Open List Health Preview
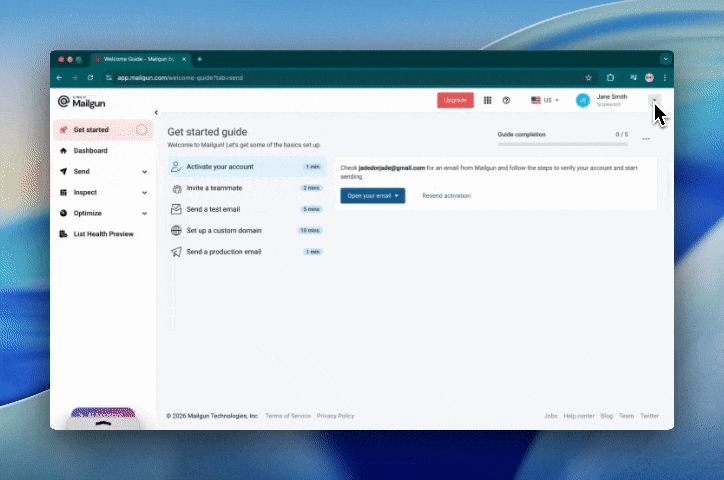Image resolution: width=724 pixels, height=480 pixels. (103, 234)
